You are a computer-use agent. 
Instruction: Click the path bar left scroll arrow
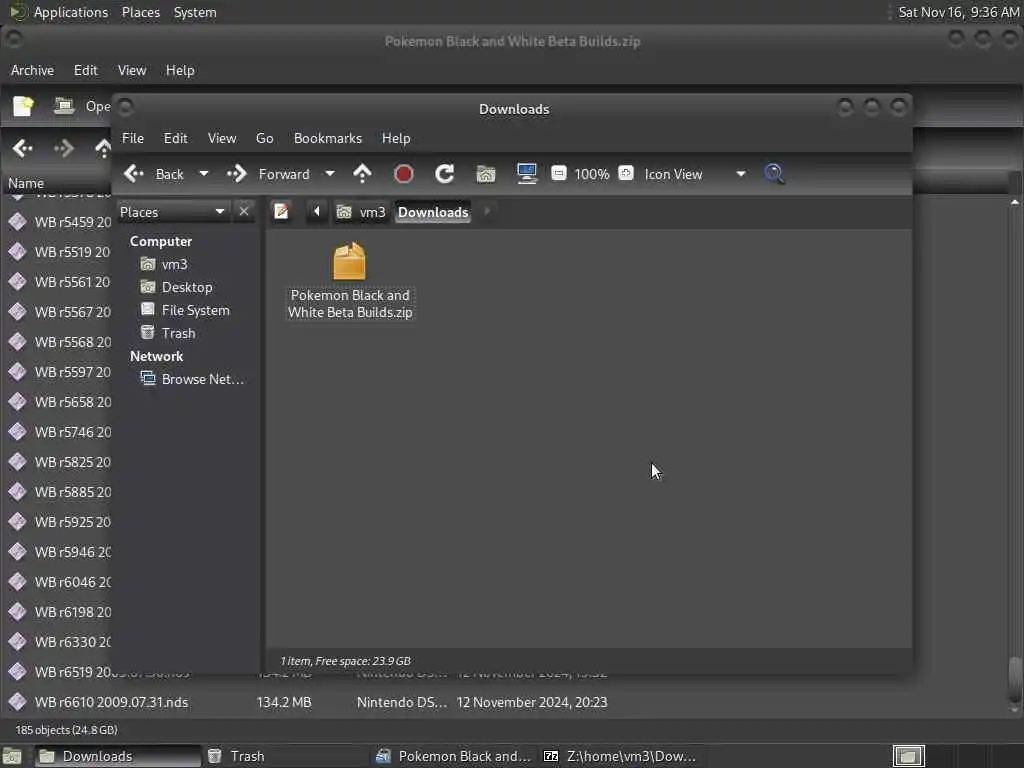click(x=317, y=212)
